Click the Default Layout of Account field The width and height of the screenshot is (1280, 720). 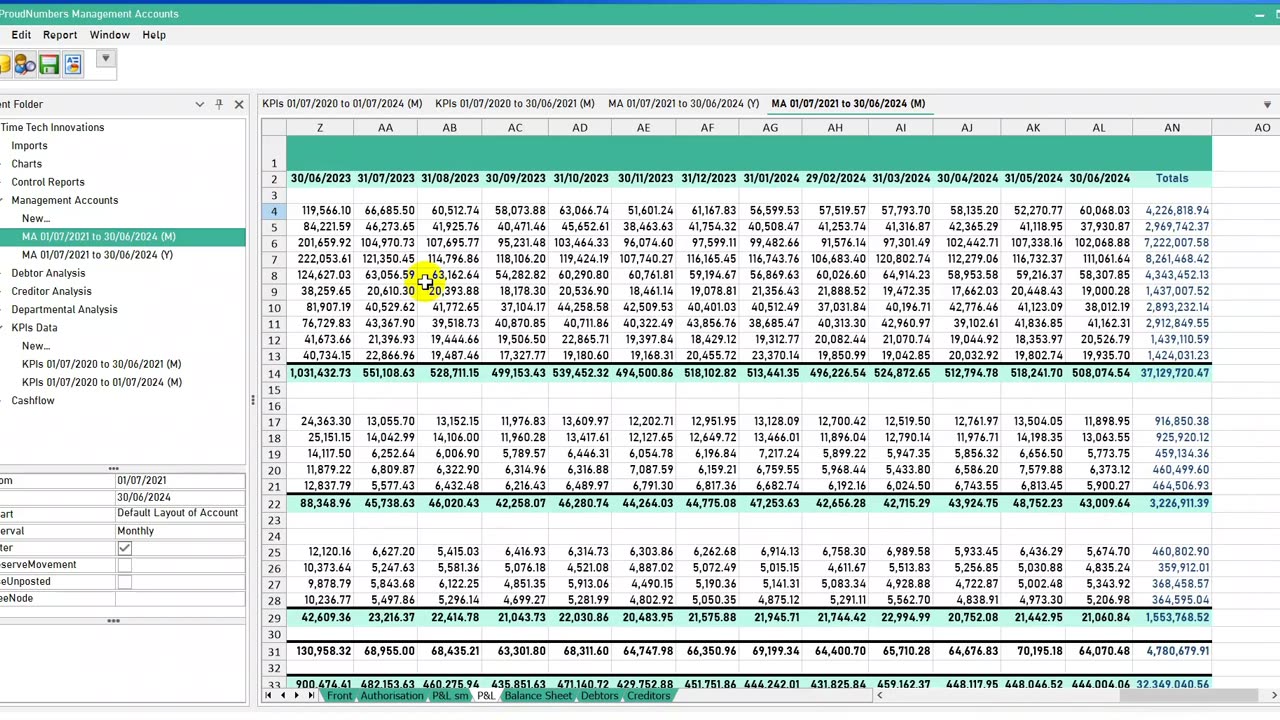point(180,513)
